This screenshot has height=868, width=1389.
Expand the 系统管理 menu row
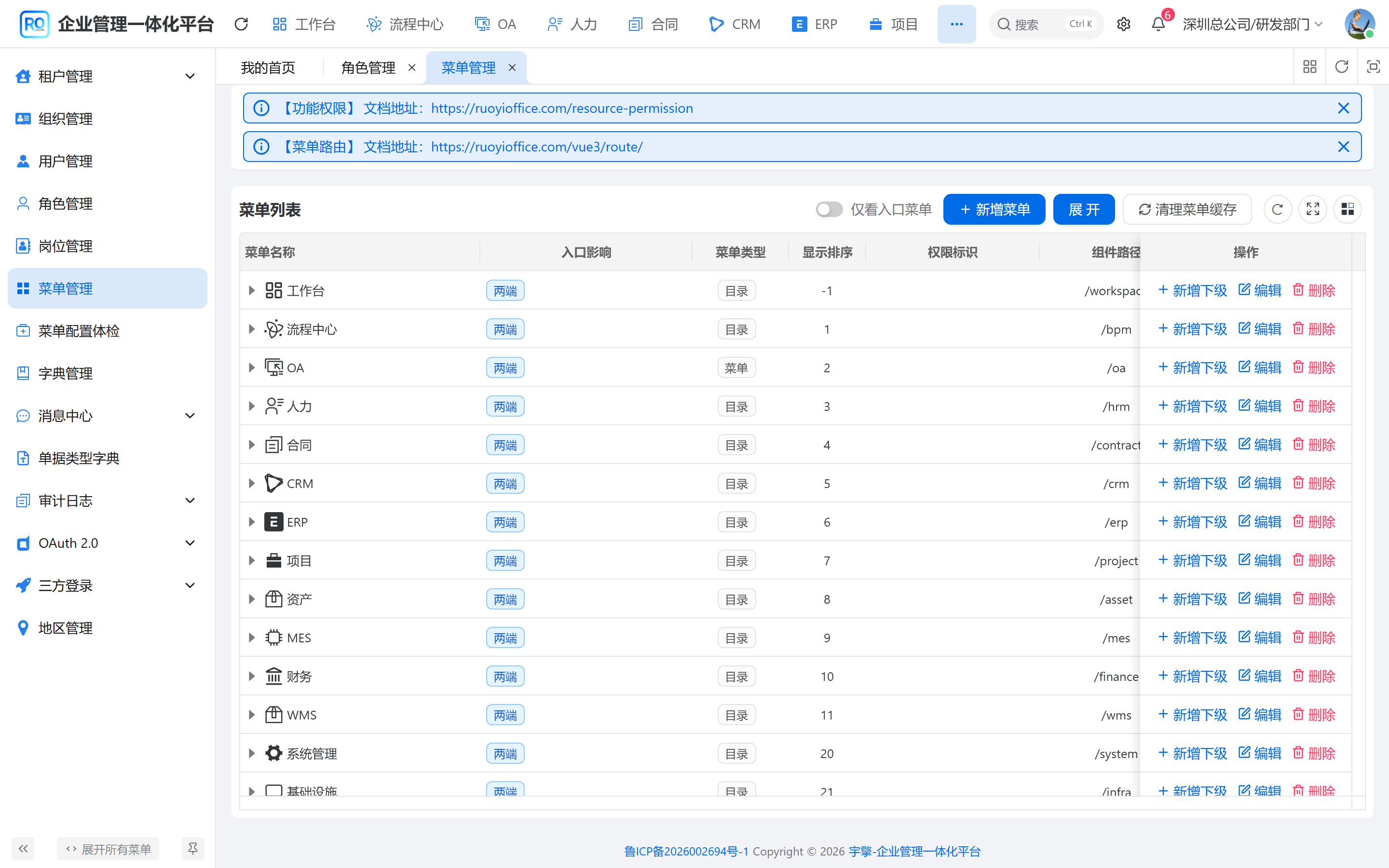click(251, 753)
